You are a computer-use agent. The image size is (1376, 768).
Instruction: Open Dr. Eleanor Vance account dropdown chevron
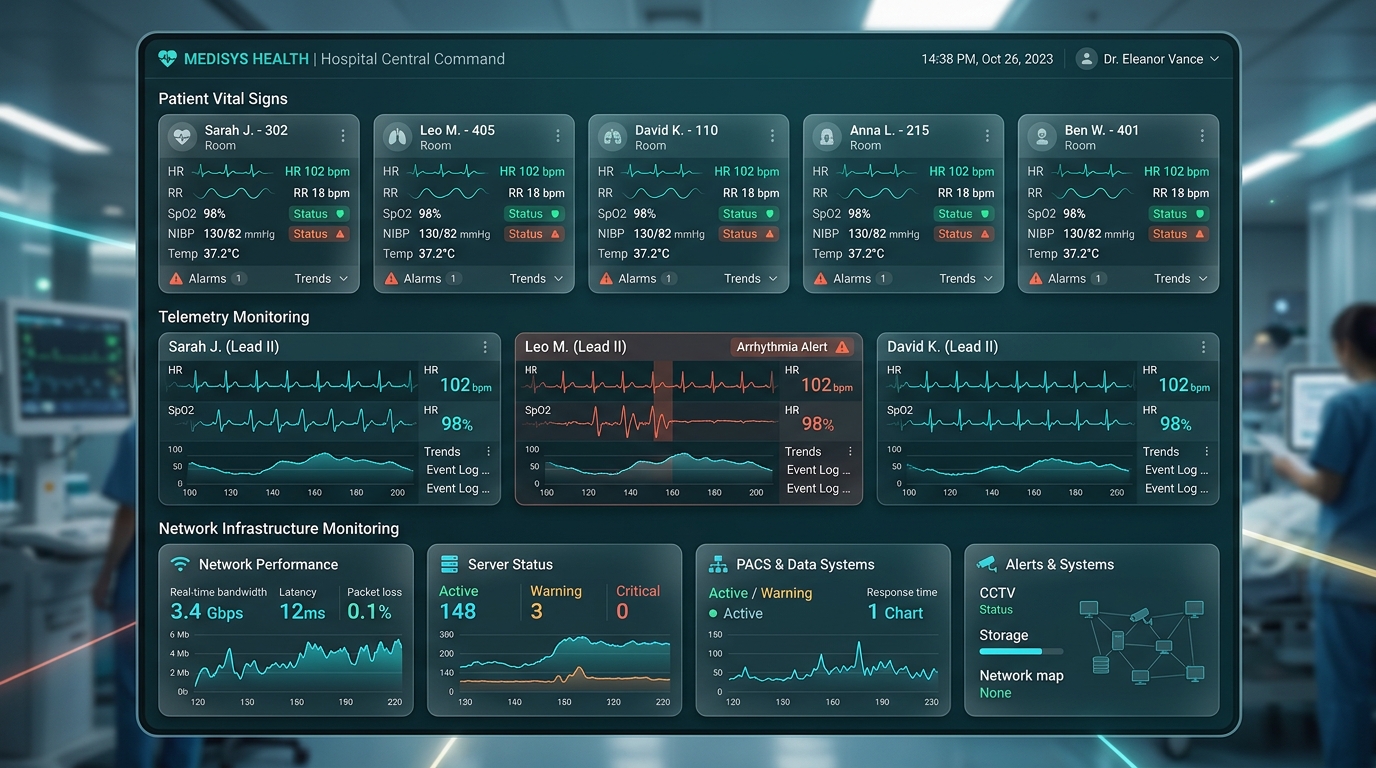coord(1214,59)
